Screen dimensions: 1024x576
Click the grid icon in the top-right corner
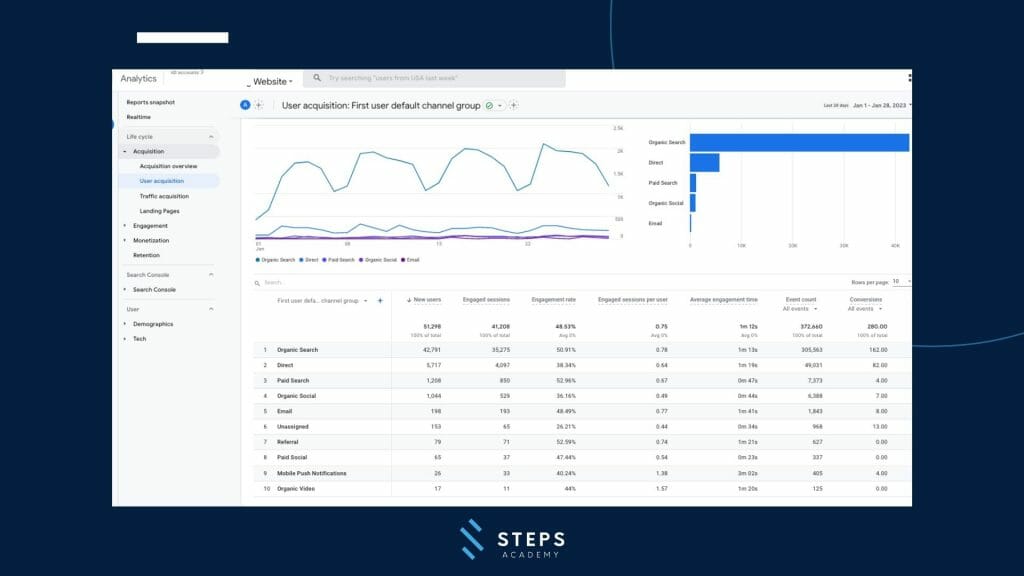point(909,77)
